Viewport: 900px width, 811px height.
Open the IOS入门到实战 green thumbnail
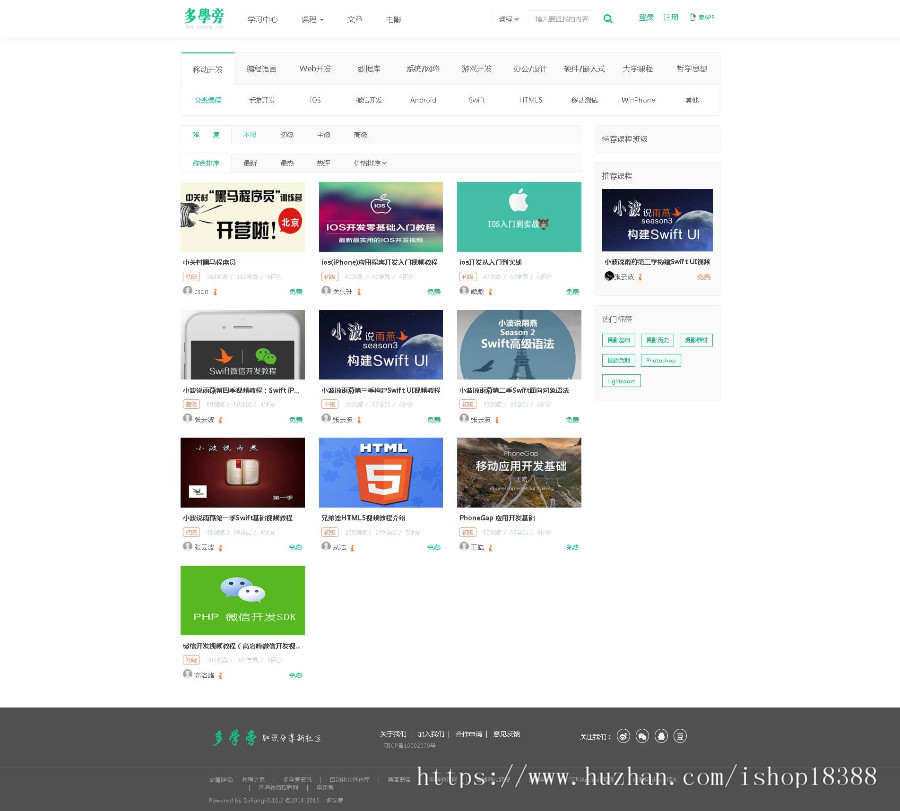click(x=519, y=217)
